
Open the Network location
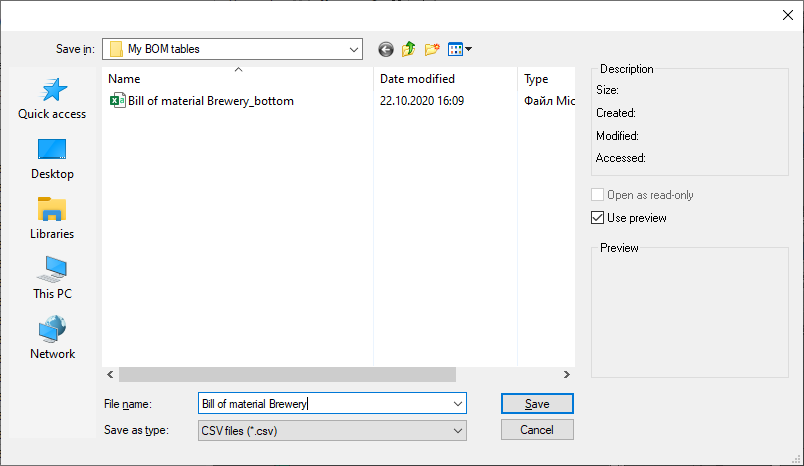[x=52, y=338]
